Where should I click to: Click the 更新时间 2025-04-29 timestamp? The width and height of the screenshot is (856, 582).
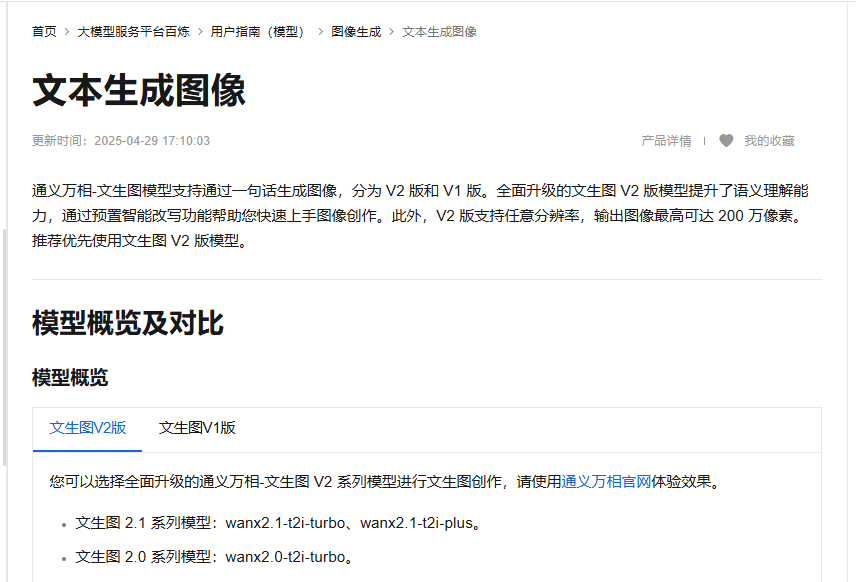[121, 141]
